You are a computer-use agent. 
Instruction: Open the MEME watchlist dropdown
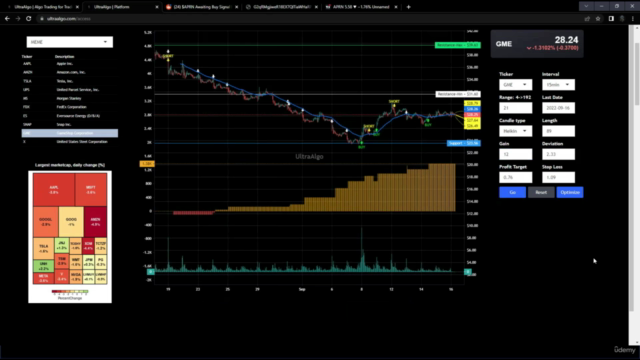point(70,42)
